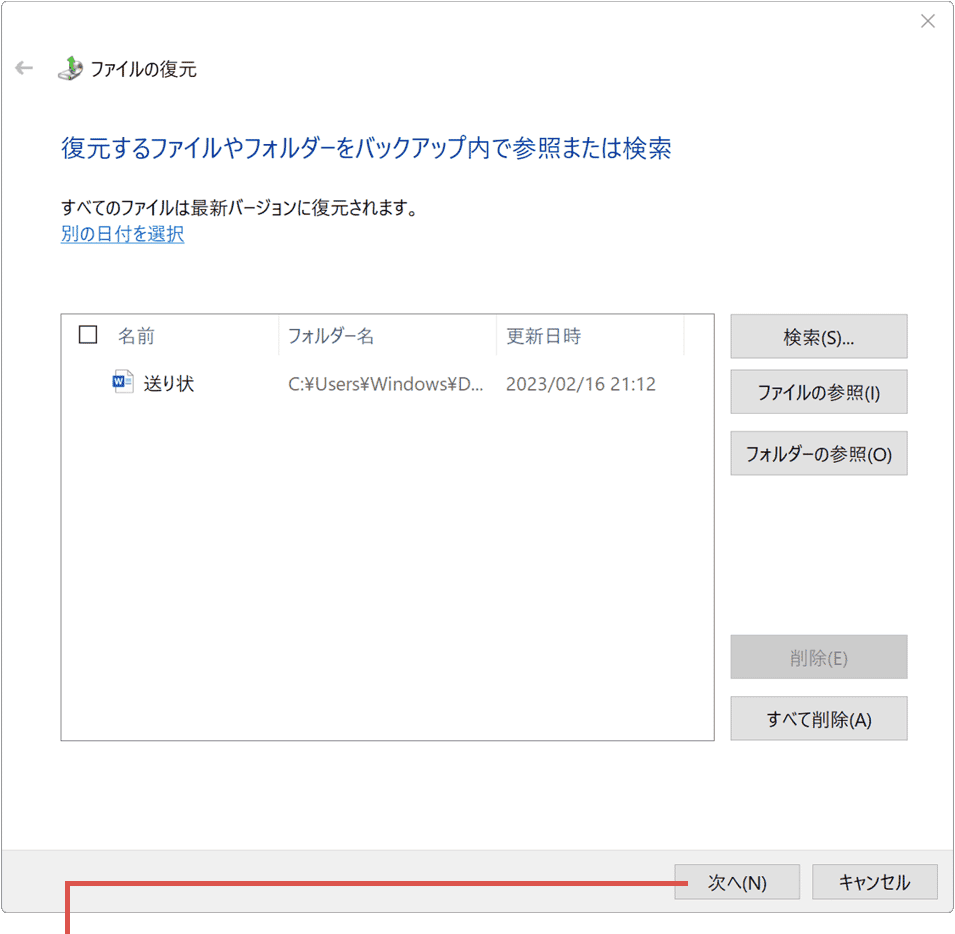
Task: Open the 別の日付を選択 link
Action: click(122, 234)
